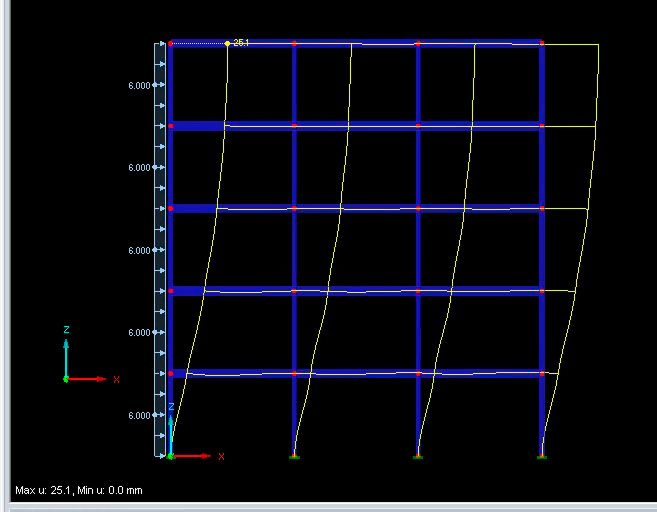This screenshot has width=657, height=512.
Task: Click the green origin node at bottom-left base
Action: click(170, 456)
